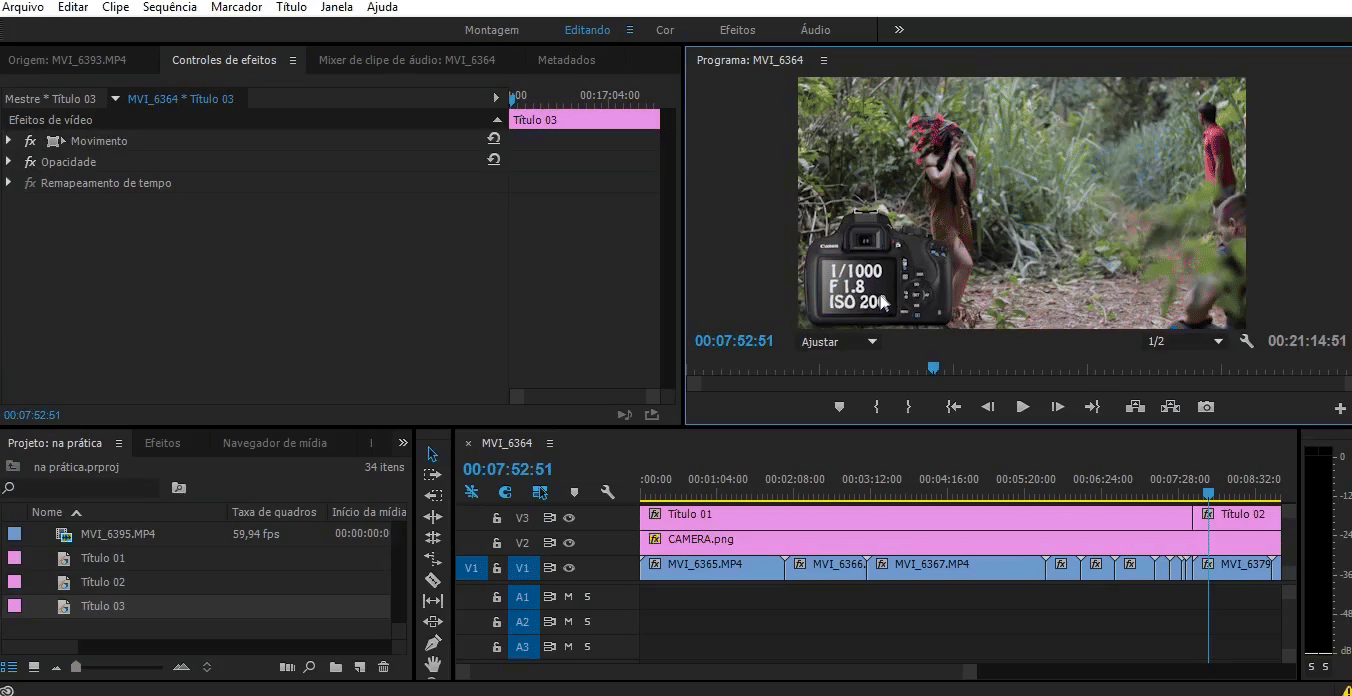Screen dimensions: 1352x696
Task: Click the New Bin folder icon
Action: pos(336,667)
